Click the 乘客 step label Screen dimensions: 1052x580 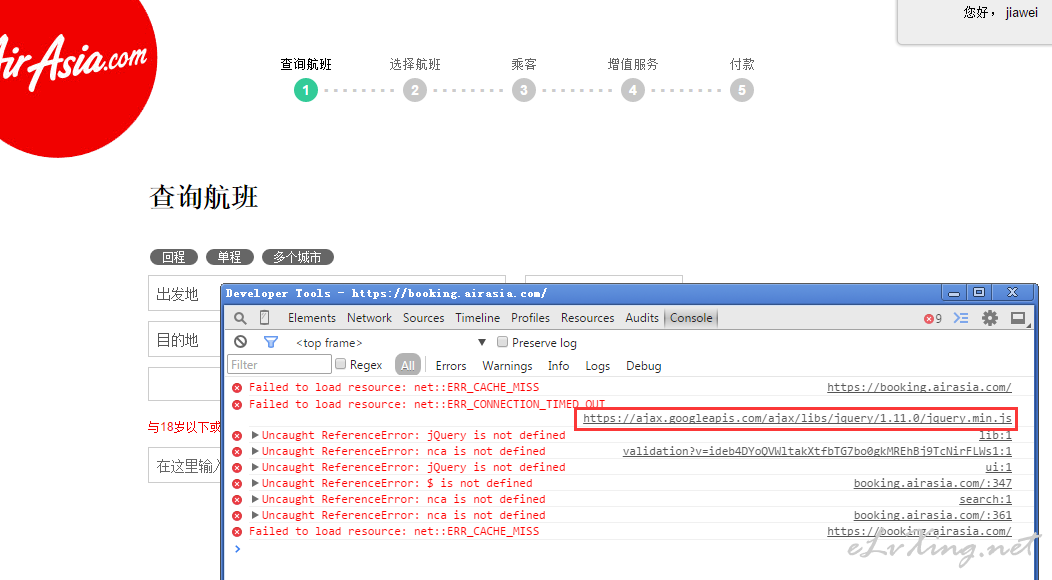(524, 64)
